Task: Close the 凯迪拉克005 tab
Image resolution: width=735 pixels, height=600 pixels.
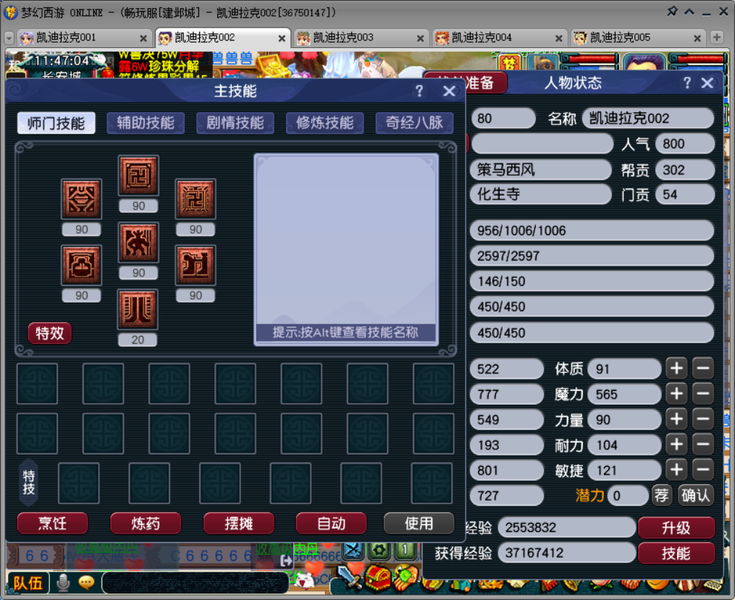Action: pos(697,38)
